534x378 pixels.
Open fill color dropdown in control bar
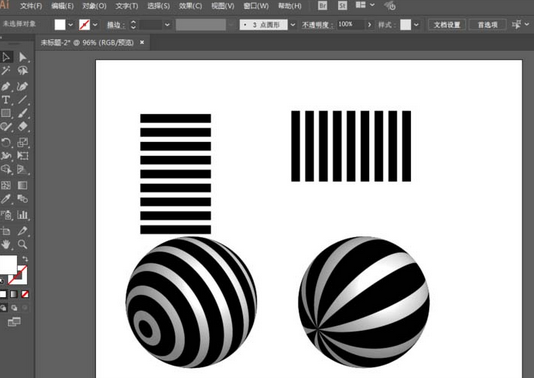click(x=70, y=25)
